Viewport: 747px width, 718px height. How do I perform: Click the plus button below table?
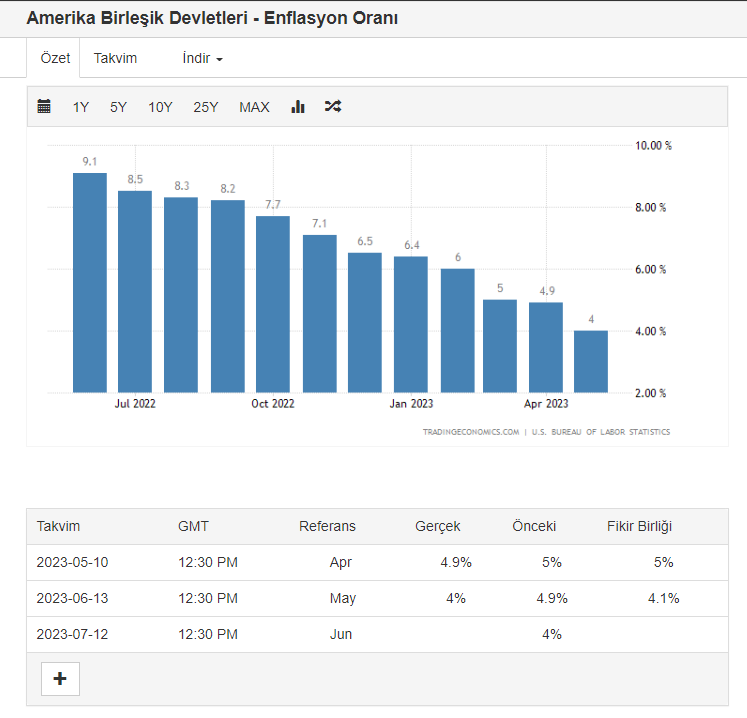click(x=60, y=679)
